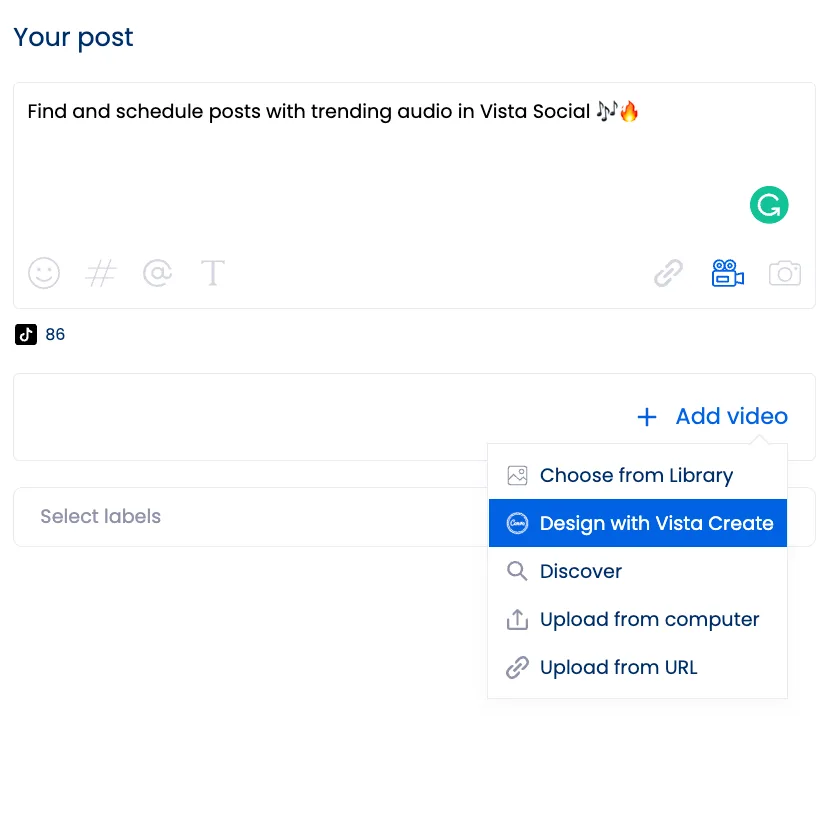Click the plus icon beside Add video
The width and height of the screenshot is (832, 818).
[x=647, y=417]
